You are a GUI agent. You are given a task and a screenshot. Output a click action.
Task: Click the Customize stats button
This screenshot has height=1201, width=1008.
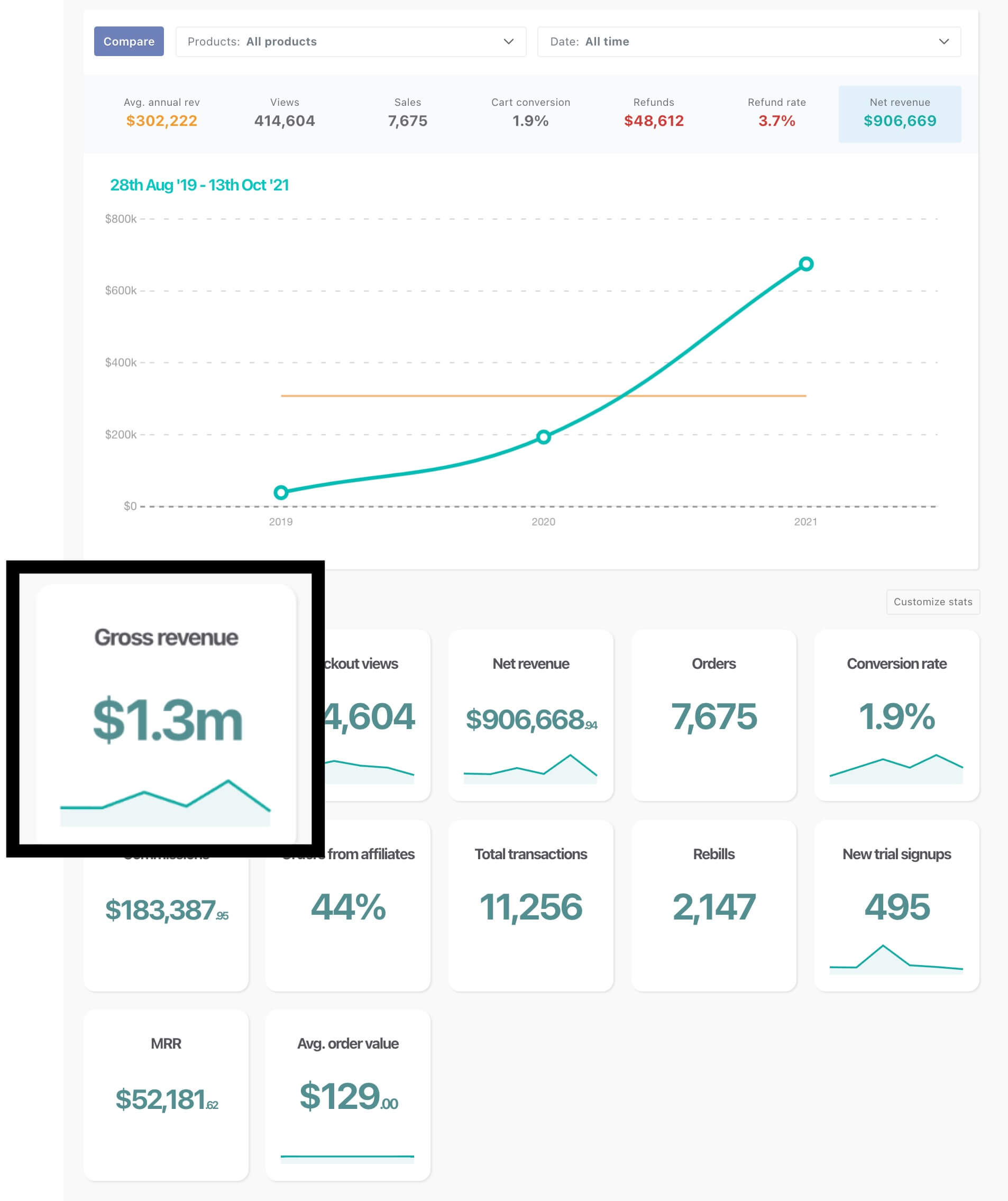(932, 602)
